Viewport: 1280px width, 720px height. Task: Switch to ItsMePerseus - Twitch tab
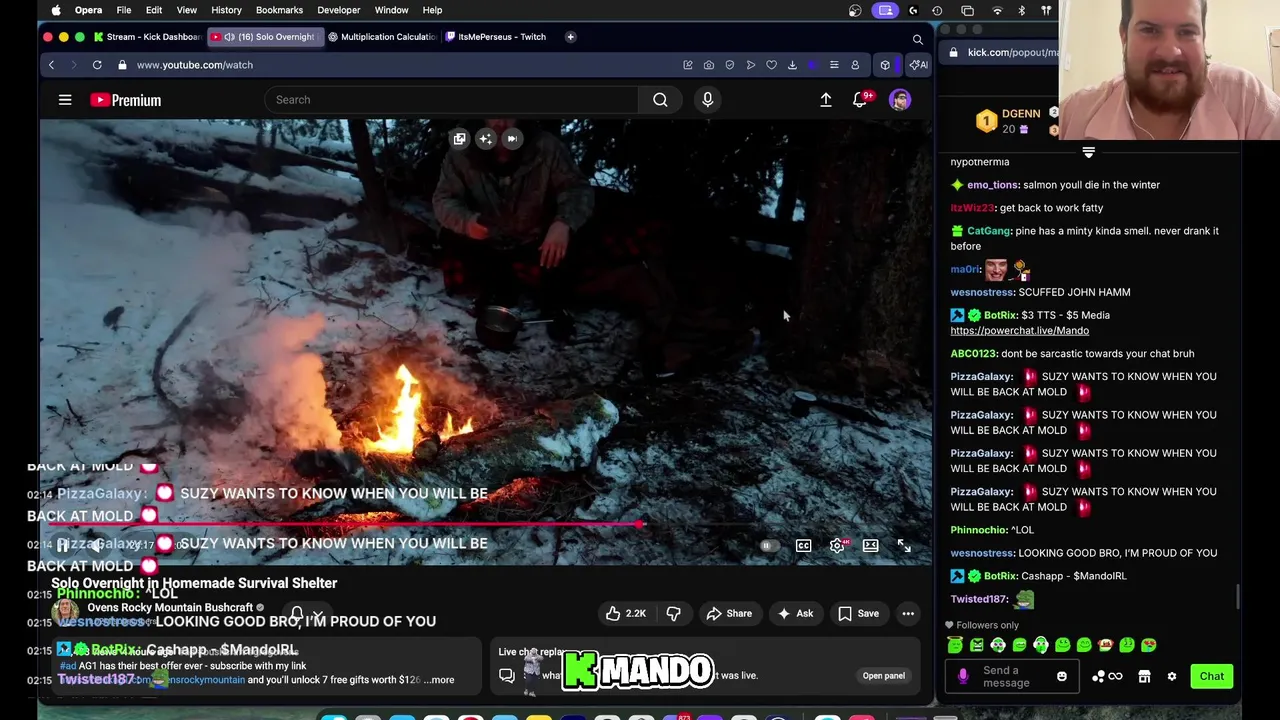(496, 37)
